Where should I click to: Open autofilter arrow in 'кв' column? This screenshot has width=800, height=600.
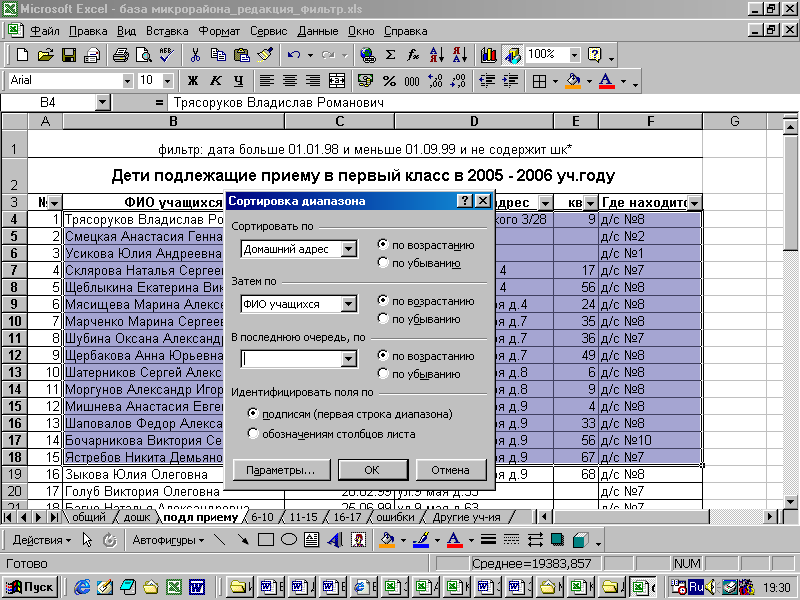590,203
